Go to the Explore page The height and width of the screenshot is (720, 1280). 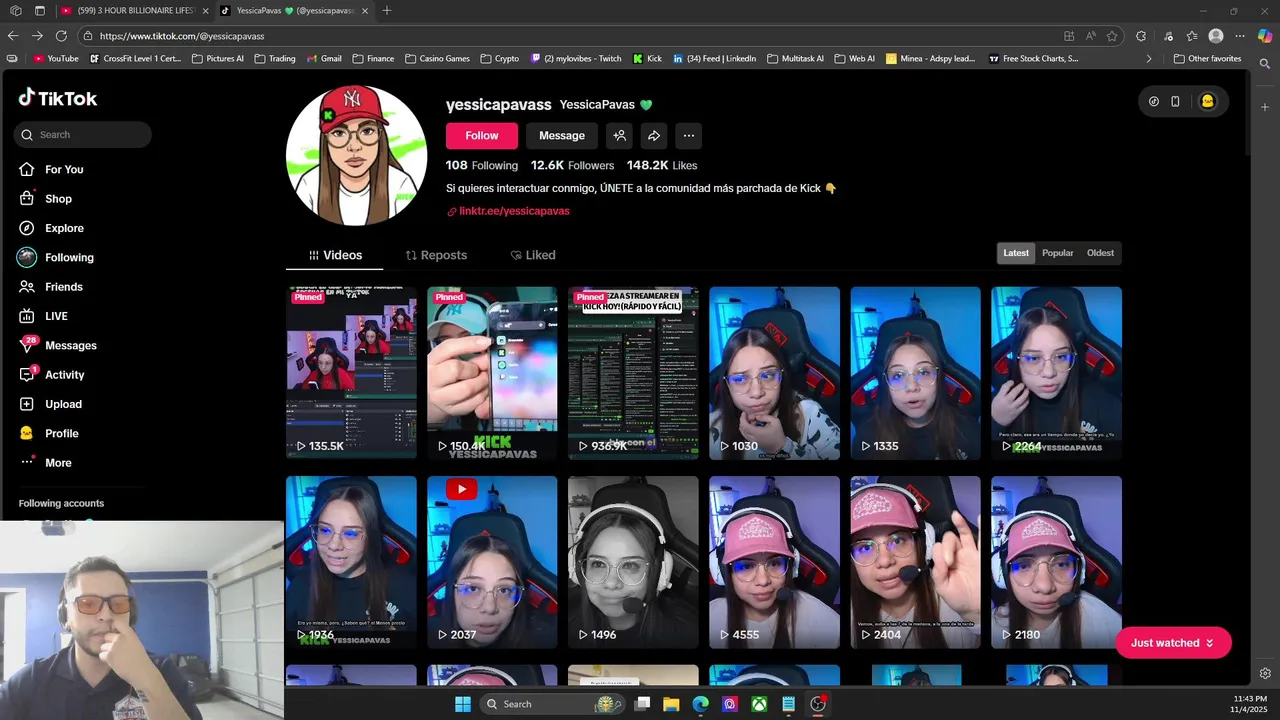point(51,228)
